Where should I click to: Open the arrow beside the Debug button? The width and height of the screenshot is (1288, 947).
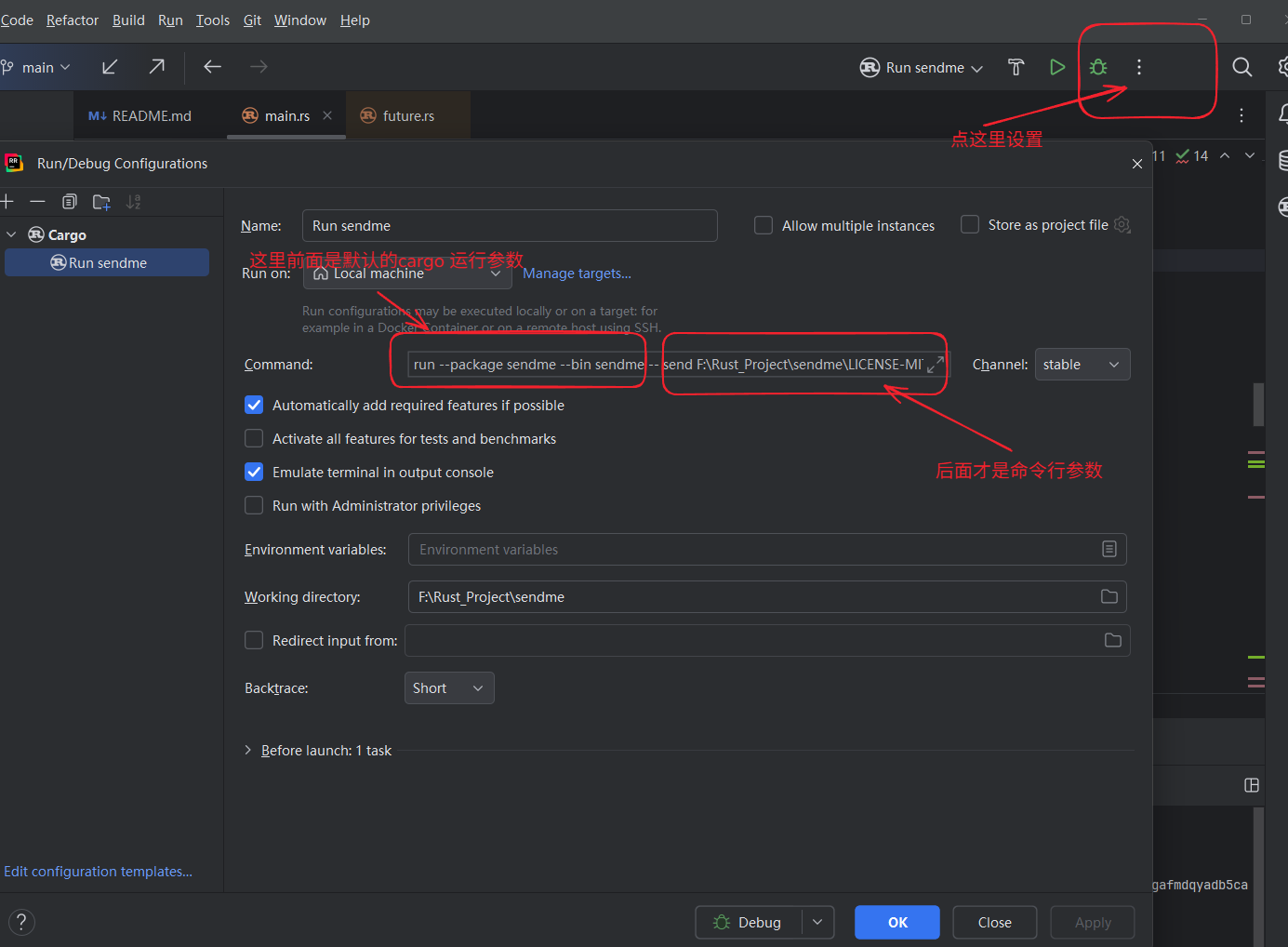(x=817, y=922)
